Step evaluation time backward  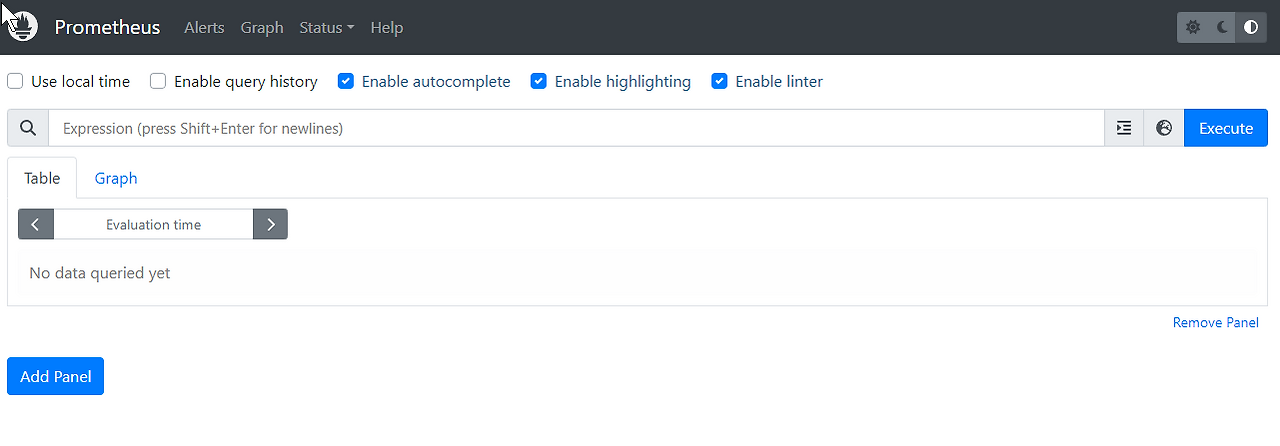(36, 225)
